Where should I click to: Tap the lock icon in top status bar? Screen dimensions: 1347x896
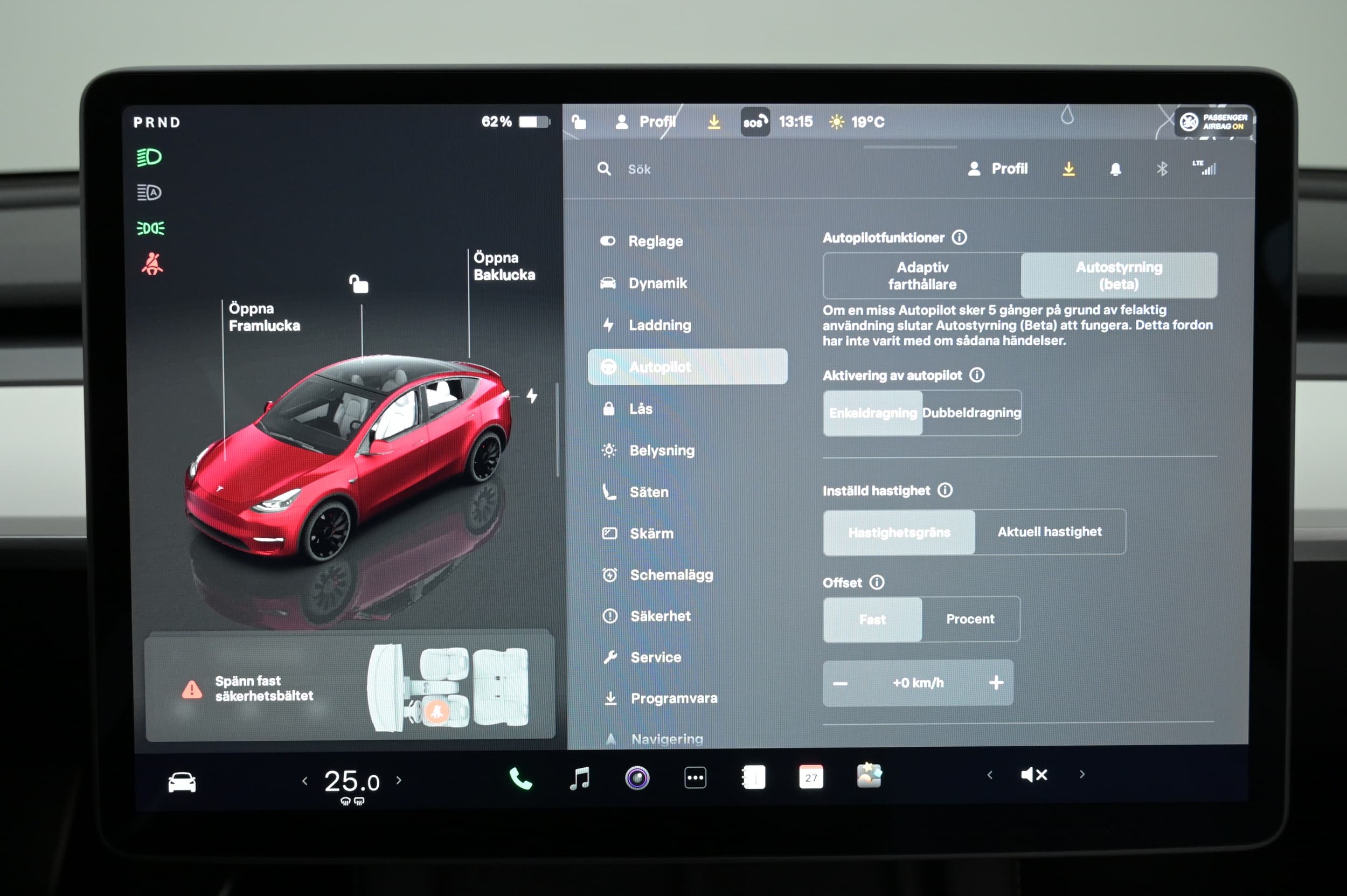579,121
